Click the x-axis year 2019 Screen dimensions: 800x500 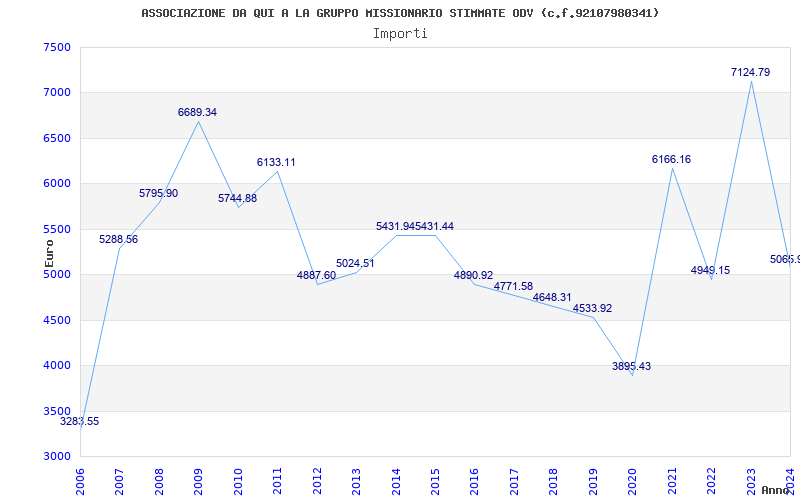(593, 482)
